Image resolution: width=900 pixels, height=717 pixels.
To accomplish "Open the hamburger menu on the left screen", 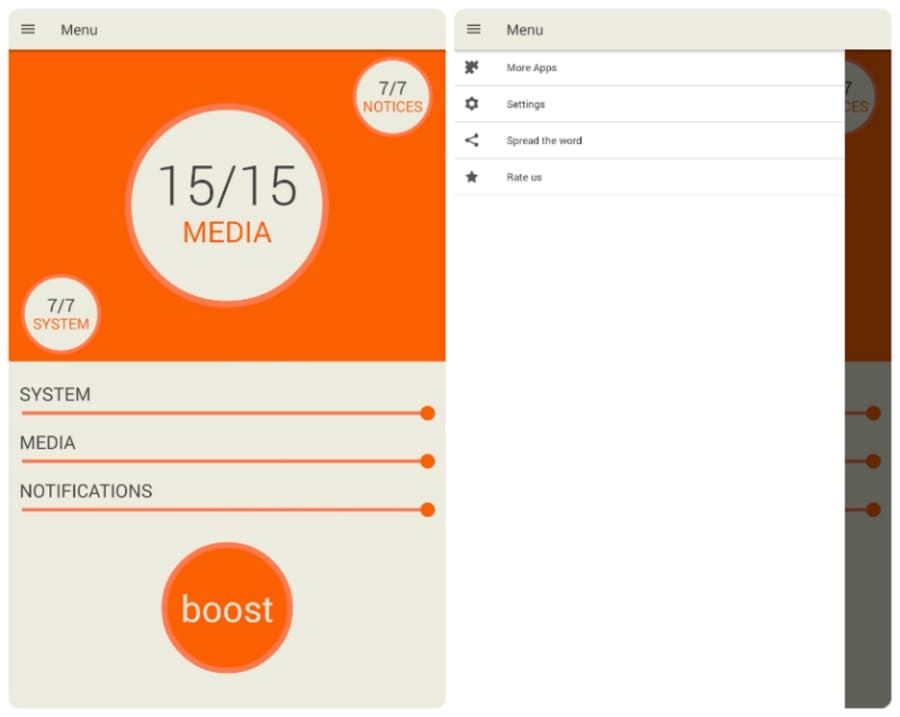I will [28, 30].
